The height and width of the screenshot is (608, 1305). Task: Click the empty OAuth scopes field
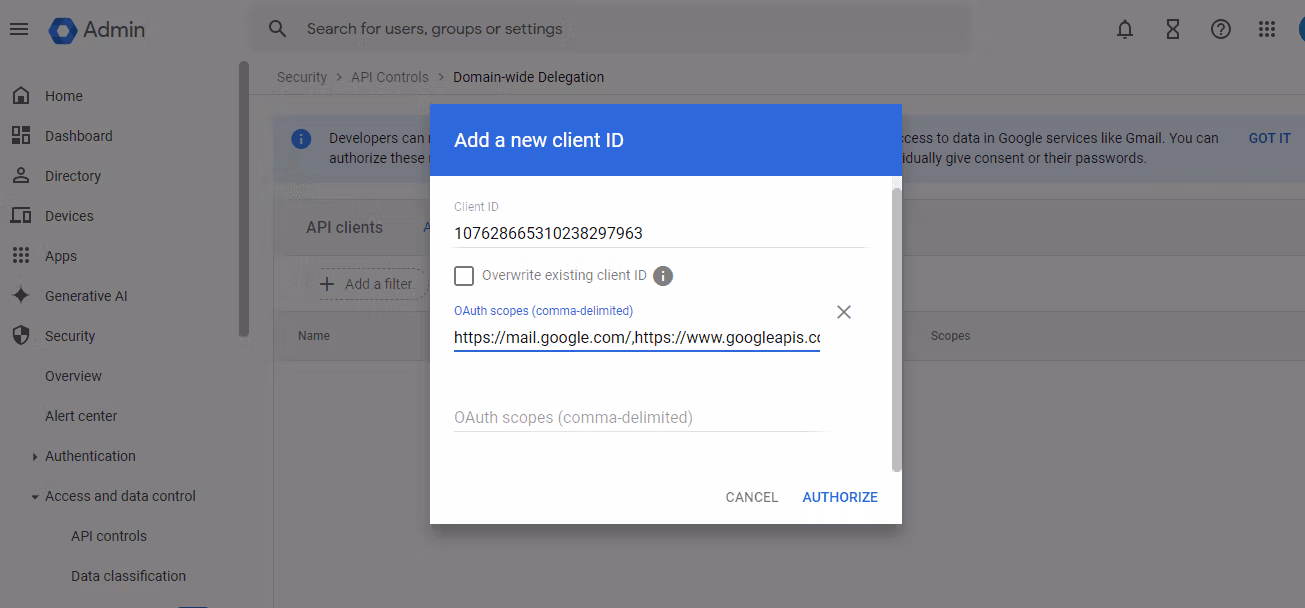coord(640,417)
